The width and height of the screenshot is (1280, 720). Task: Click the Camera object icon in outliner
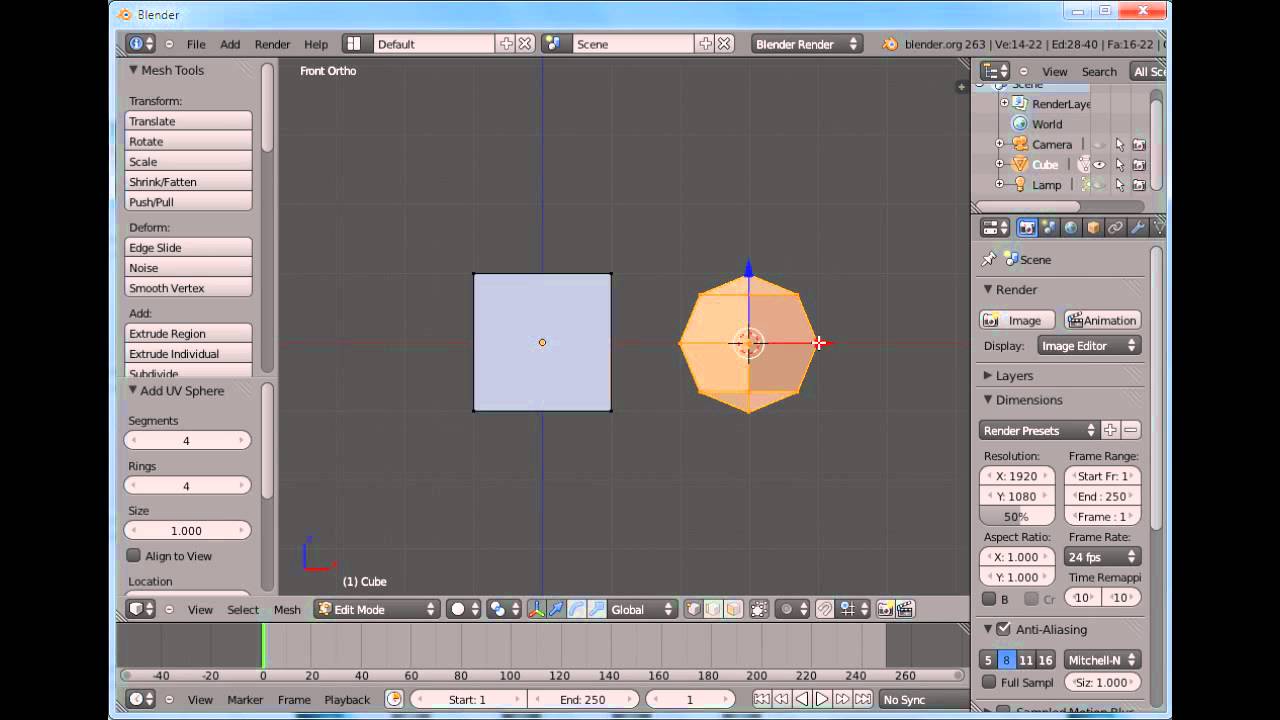pos(1020,144)
